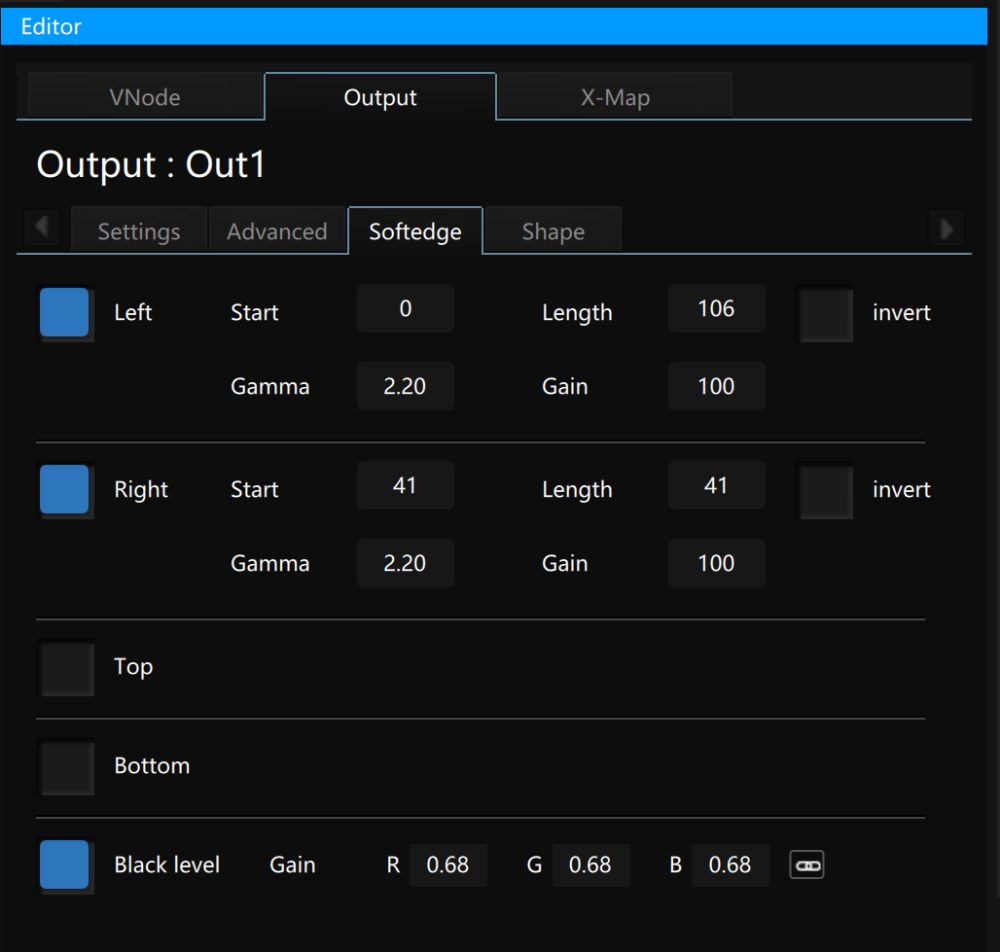Click the Black level R gain field
The width and height of the screenshot is (1000, 952).
448,865
